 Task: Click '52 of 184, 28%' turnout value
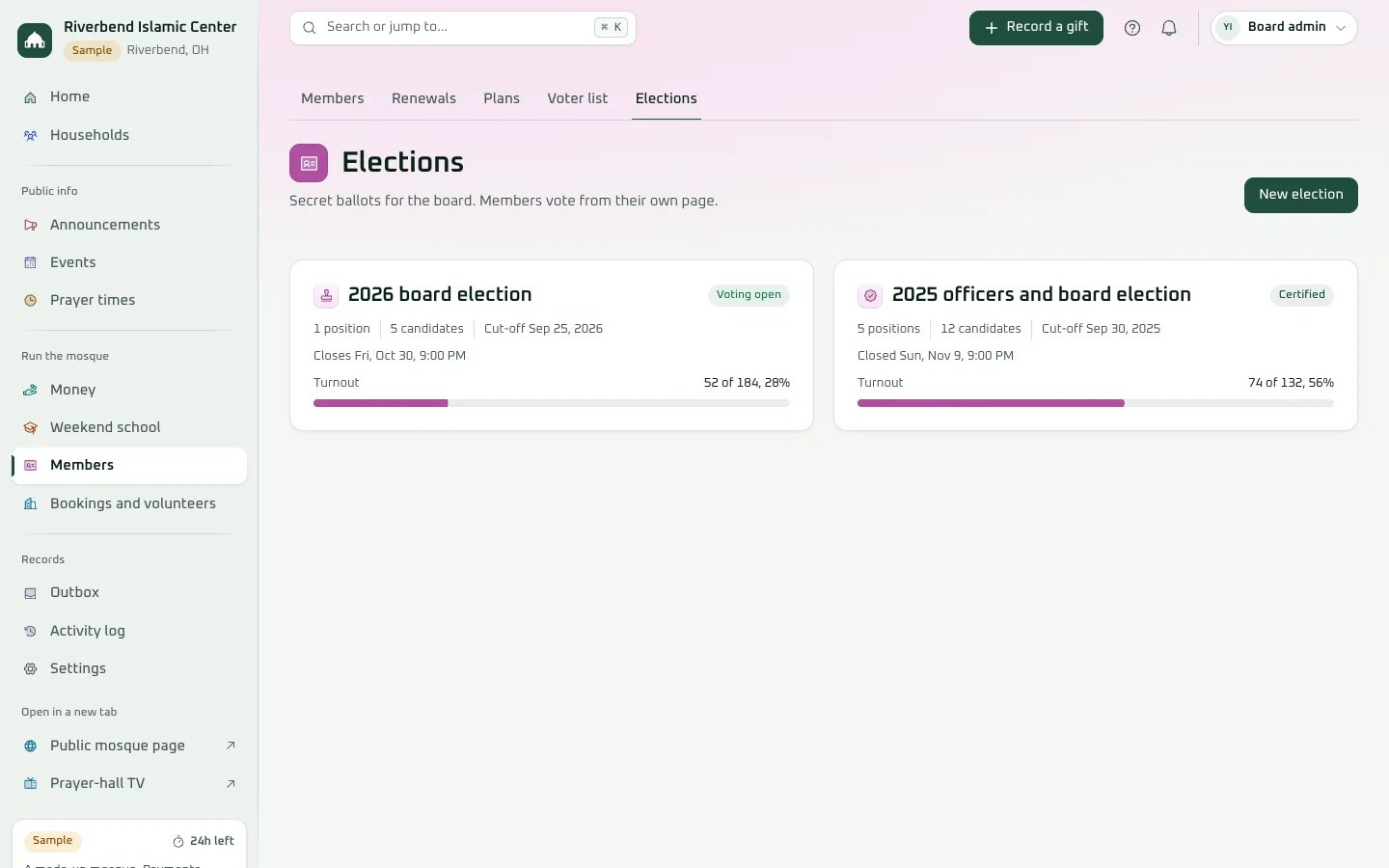click(x=747, y=383)
